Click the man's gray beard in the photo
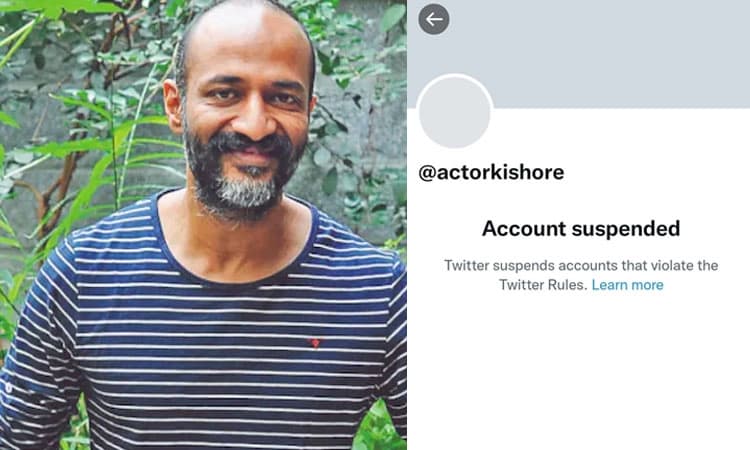Image resolution: width=750 pixels, height=450 pixels. [x=244, y=191]
